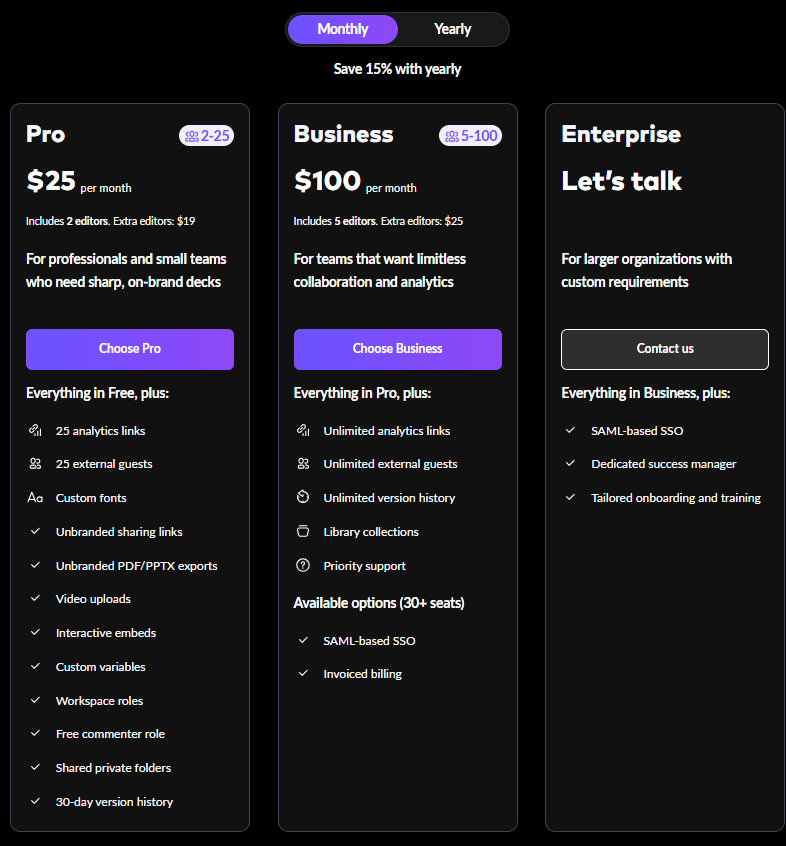Click the Library collections icon

point(303,532)
